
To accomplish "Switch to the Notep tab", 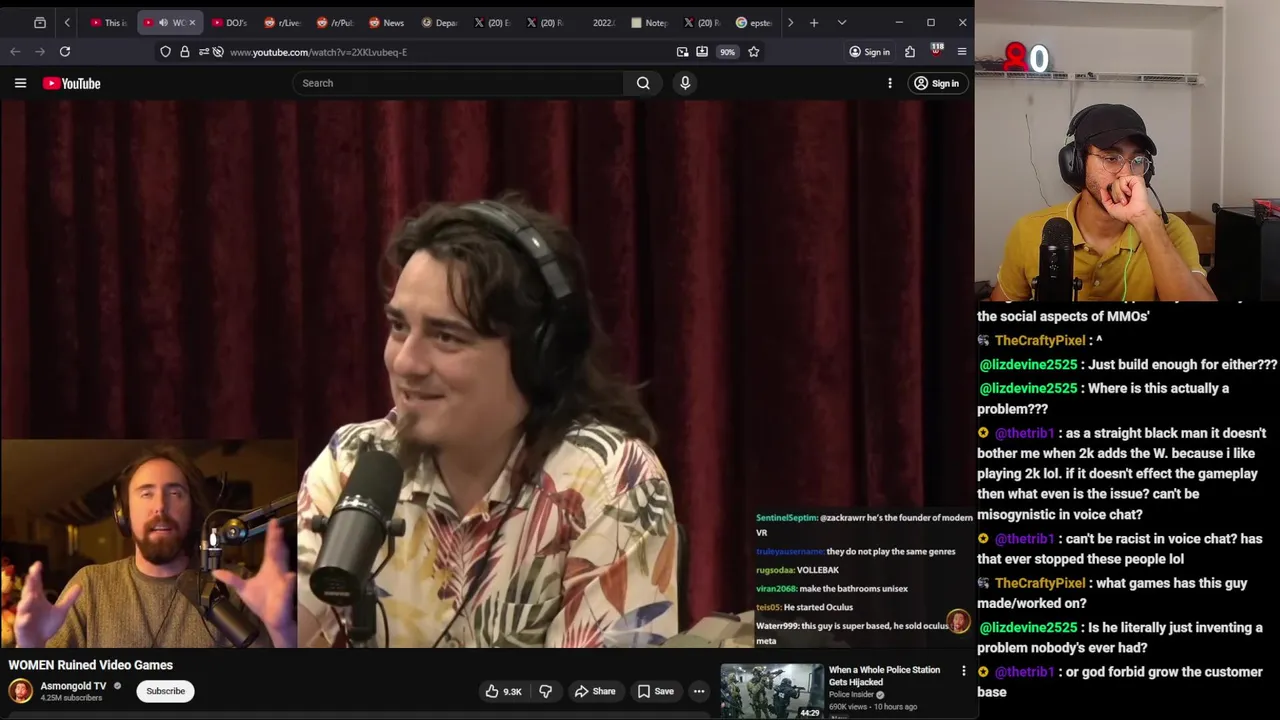I will (x=649, y=22).
